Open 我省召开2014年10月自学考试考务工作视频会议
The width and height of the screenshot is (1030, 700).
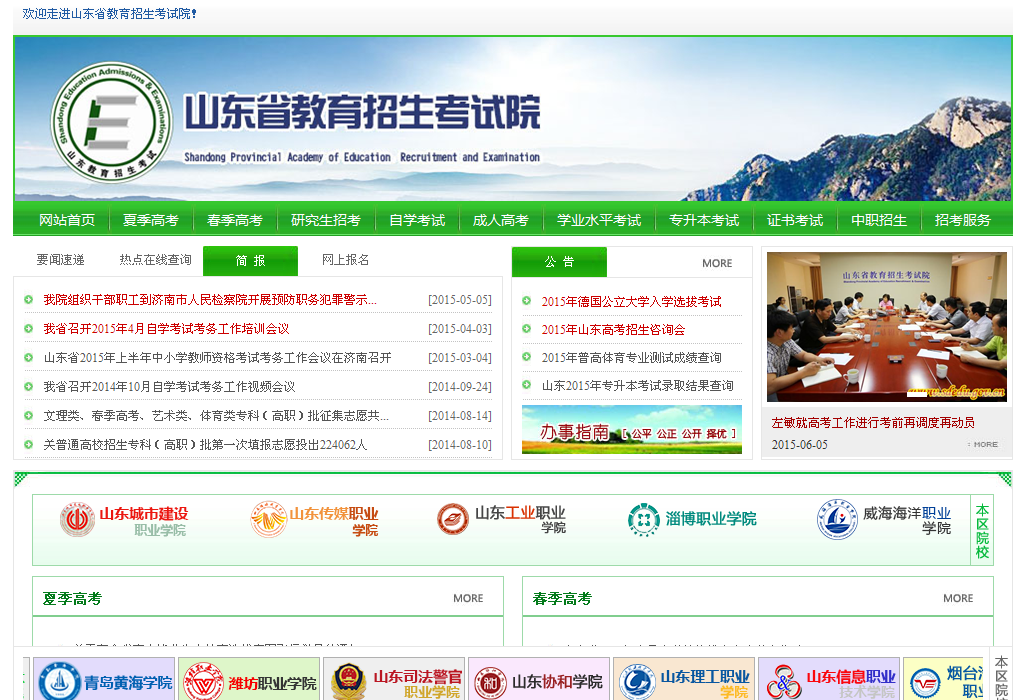pos(169,387)
